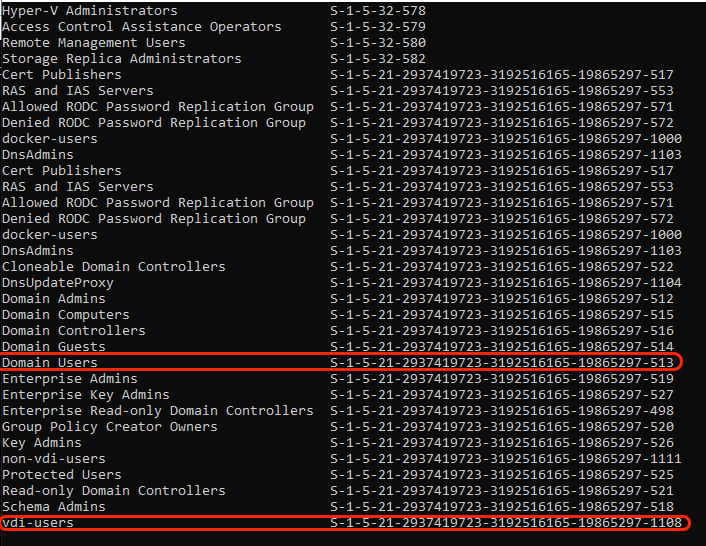Click the Remote Management Users entry
706x546 pixels.
(x=93, y=43)
